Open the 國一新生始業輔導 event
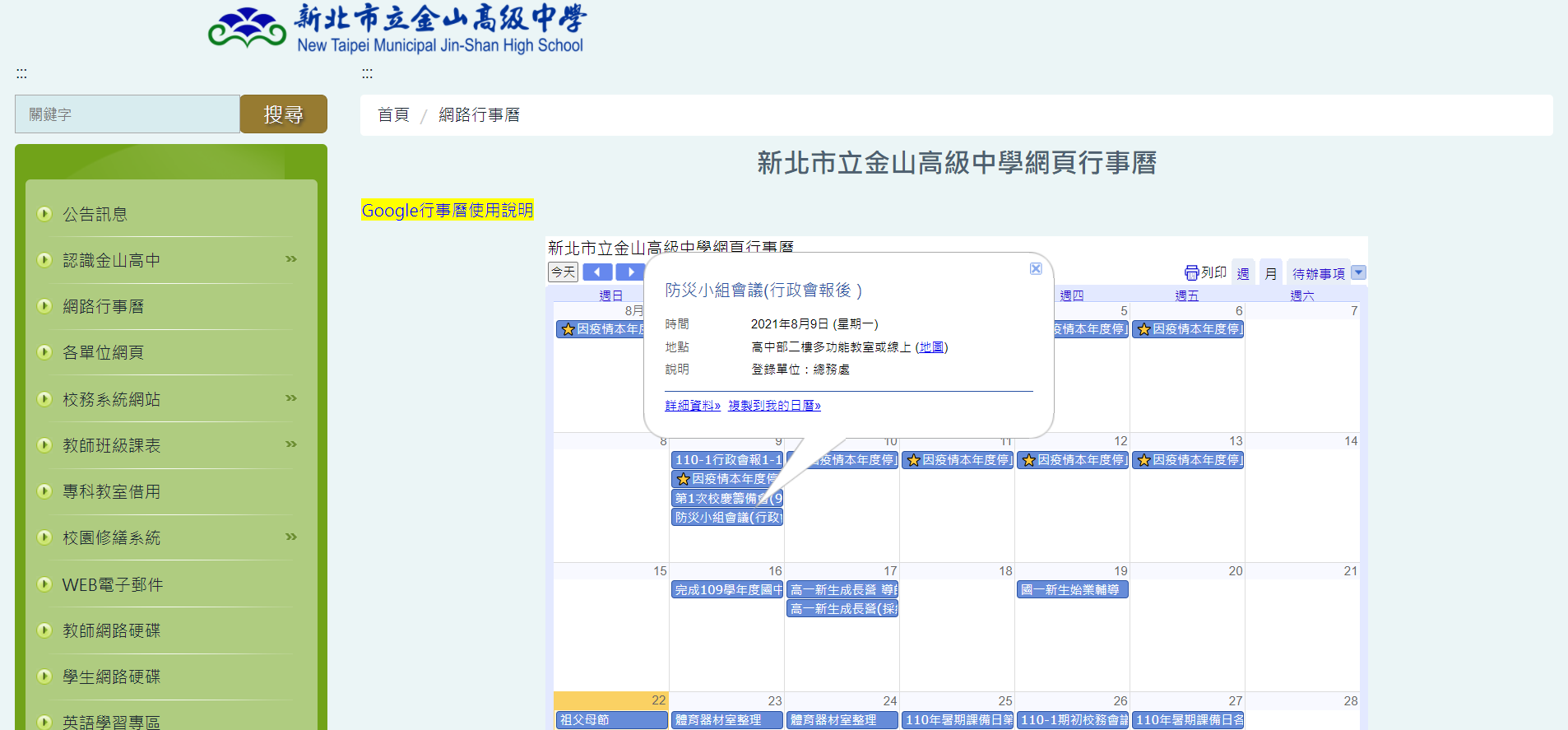Viewport: 1568px width, 730px height. coord(1073,589)
